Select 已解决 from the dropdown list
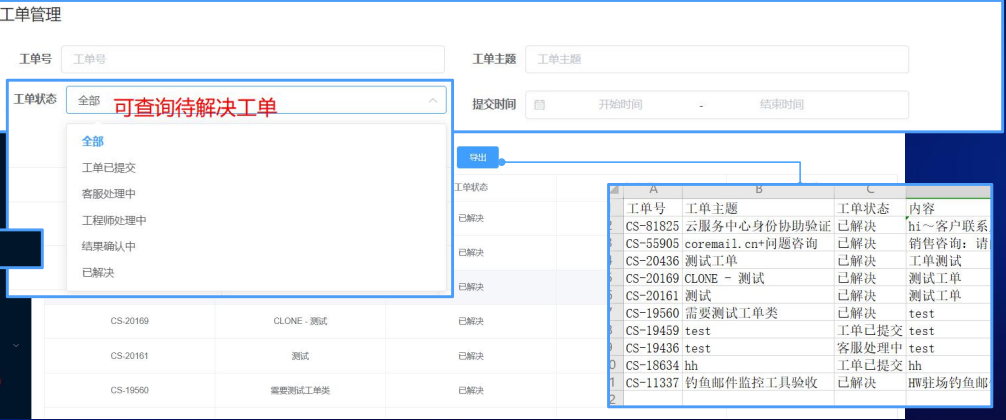1006x420 pixels. pos(98,272)
